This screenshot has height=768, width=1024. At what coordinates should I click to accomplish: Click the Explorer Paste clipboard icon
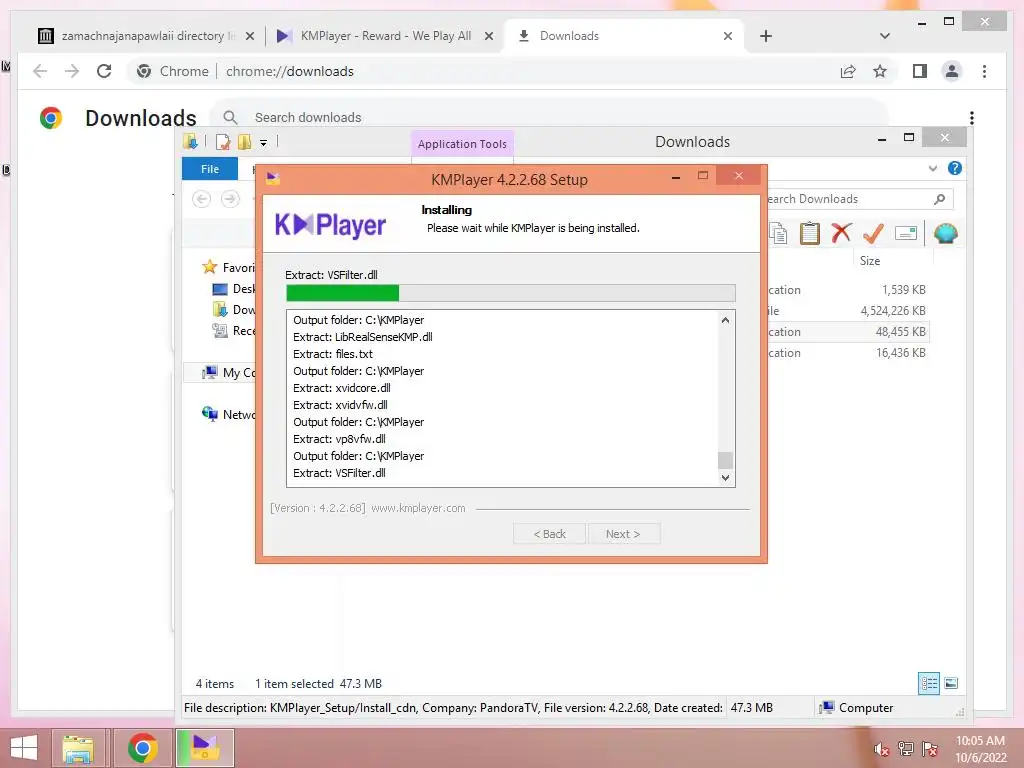coord(810,233)
